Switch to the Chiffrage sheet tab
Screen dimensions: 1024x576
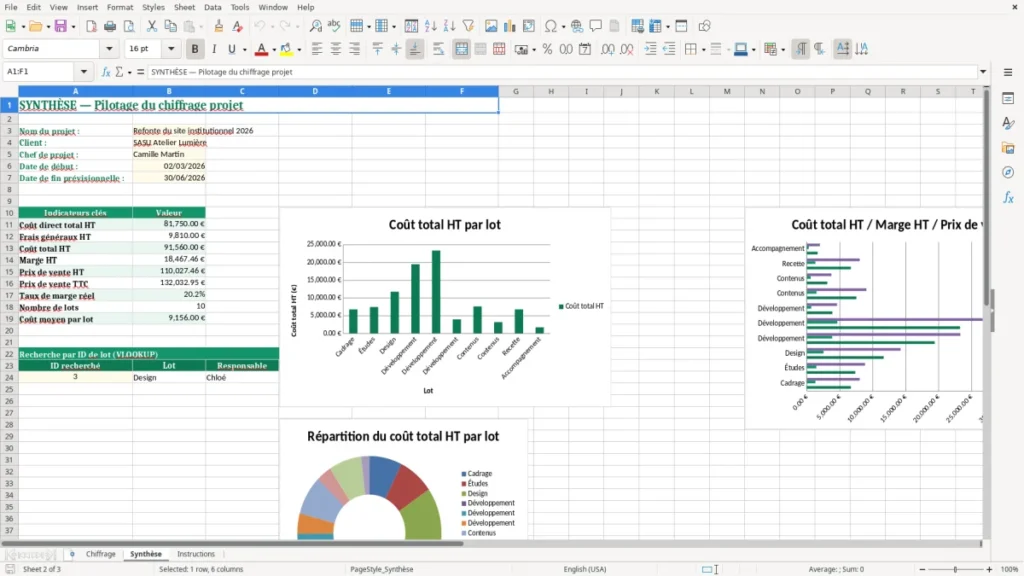(x=101, y=554)
